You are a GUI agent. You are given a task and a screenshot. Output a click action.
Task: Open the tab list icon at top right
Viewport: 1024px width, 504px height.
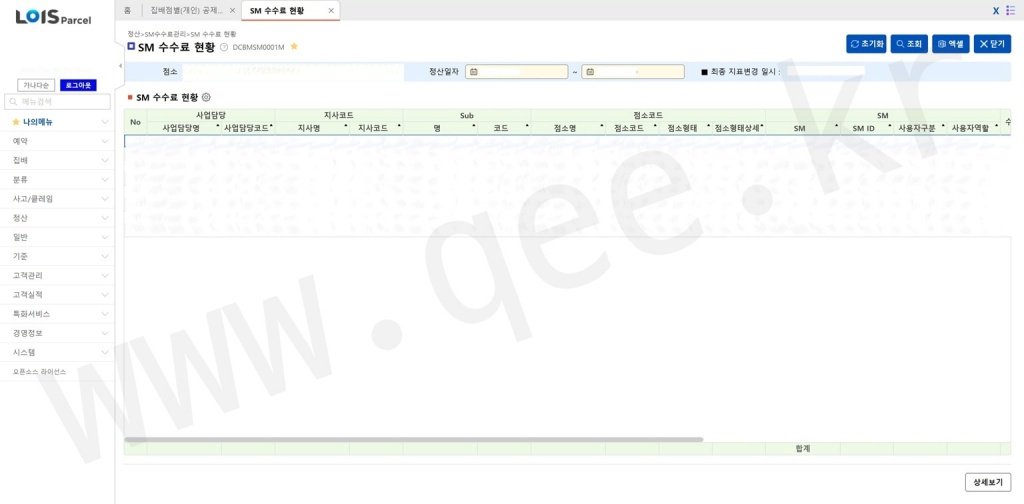(1011, 10)
